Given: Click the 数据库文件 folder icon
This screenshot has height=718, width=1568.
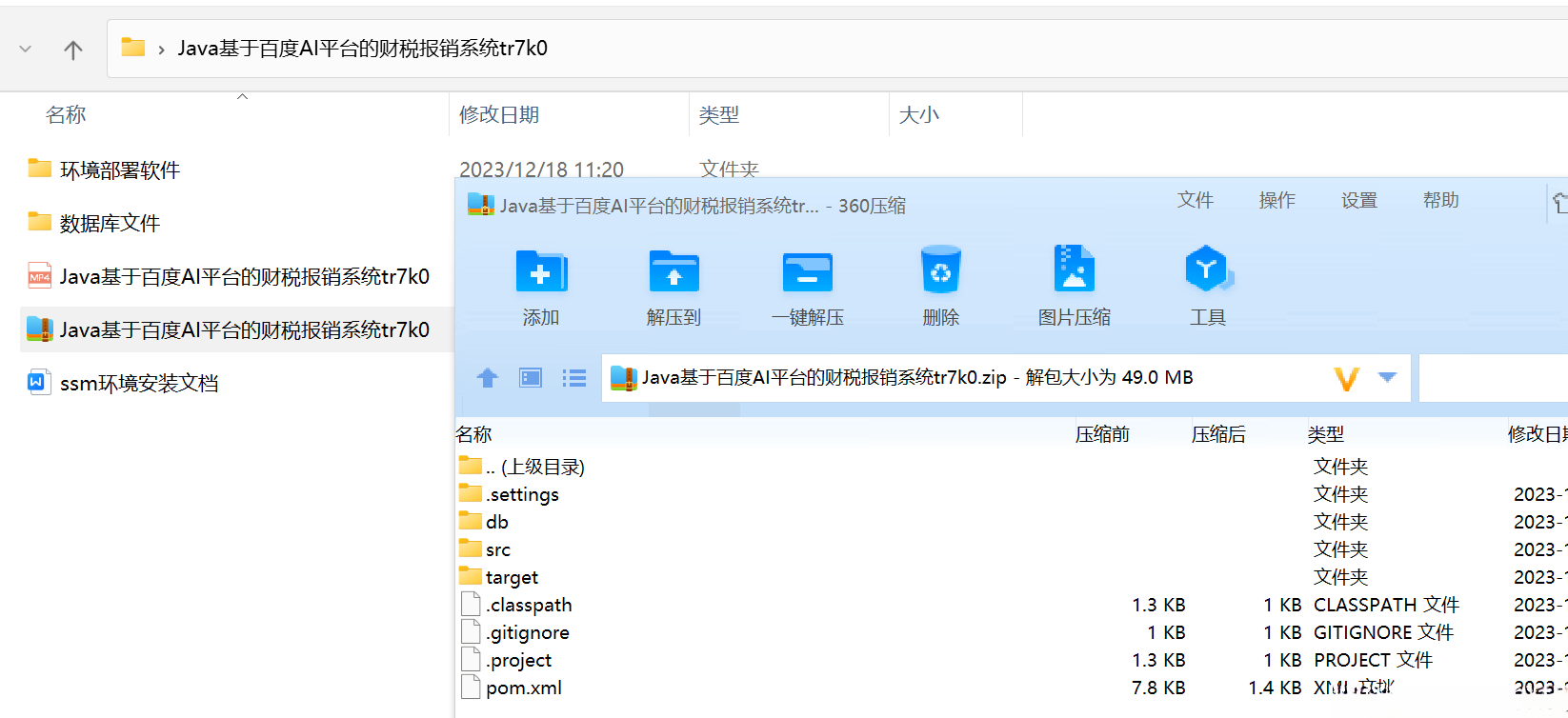Looking at the screenshot, I should 39,222.
